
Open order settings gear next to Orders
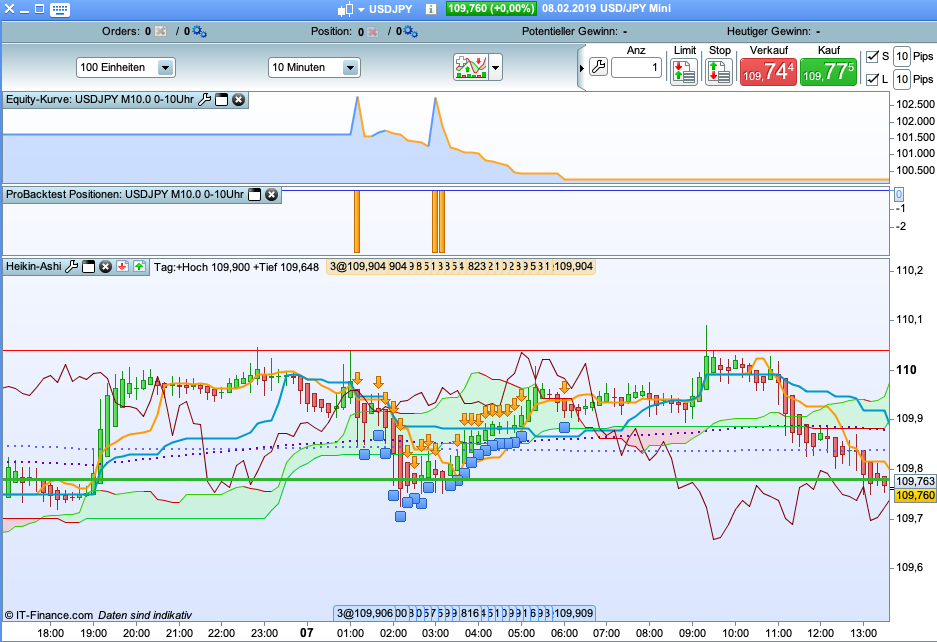coord(199,31)
